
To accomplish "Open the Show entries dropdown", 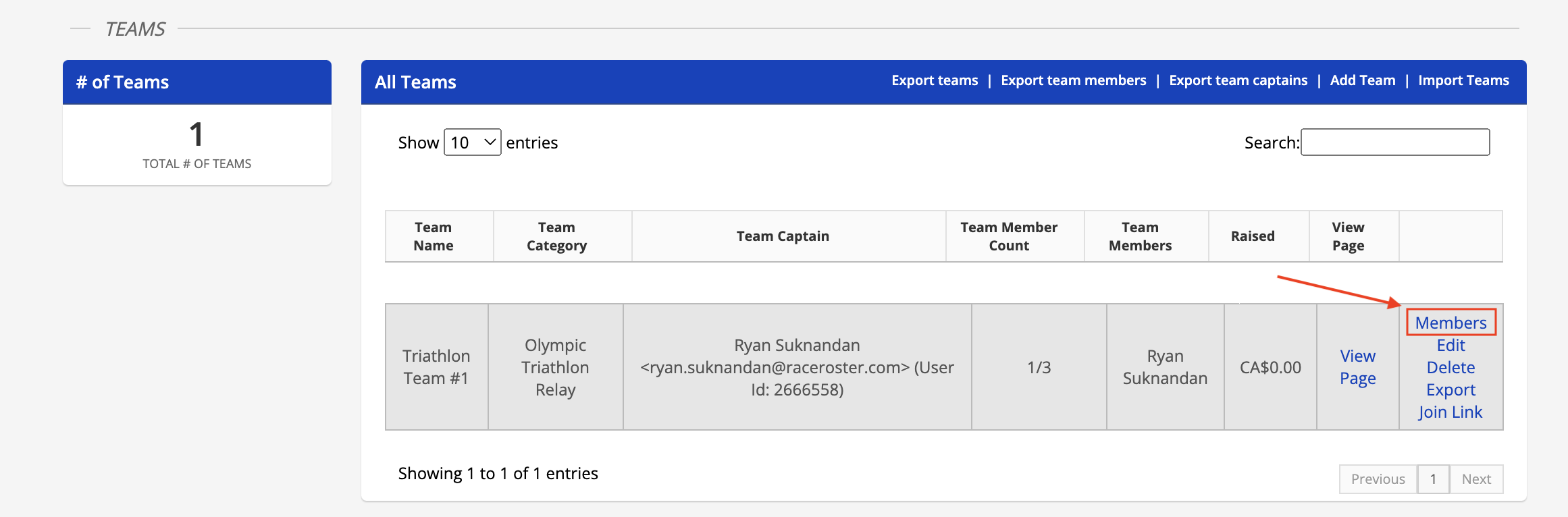I will [x=472, y=142].
